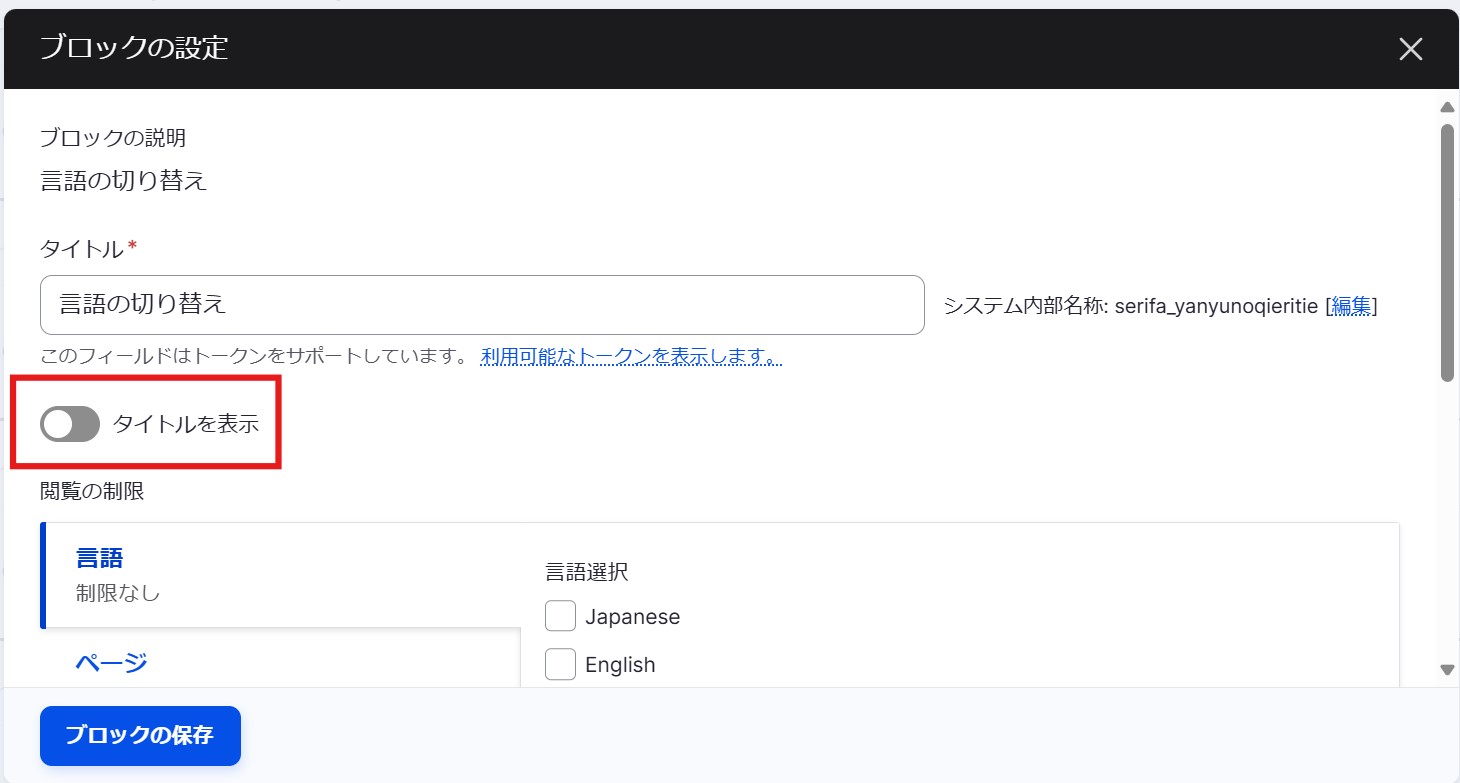Click the ブロックの設定 dialog title

click(x=134, y=48)
